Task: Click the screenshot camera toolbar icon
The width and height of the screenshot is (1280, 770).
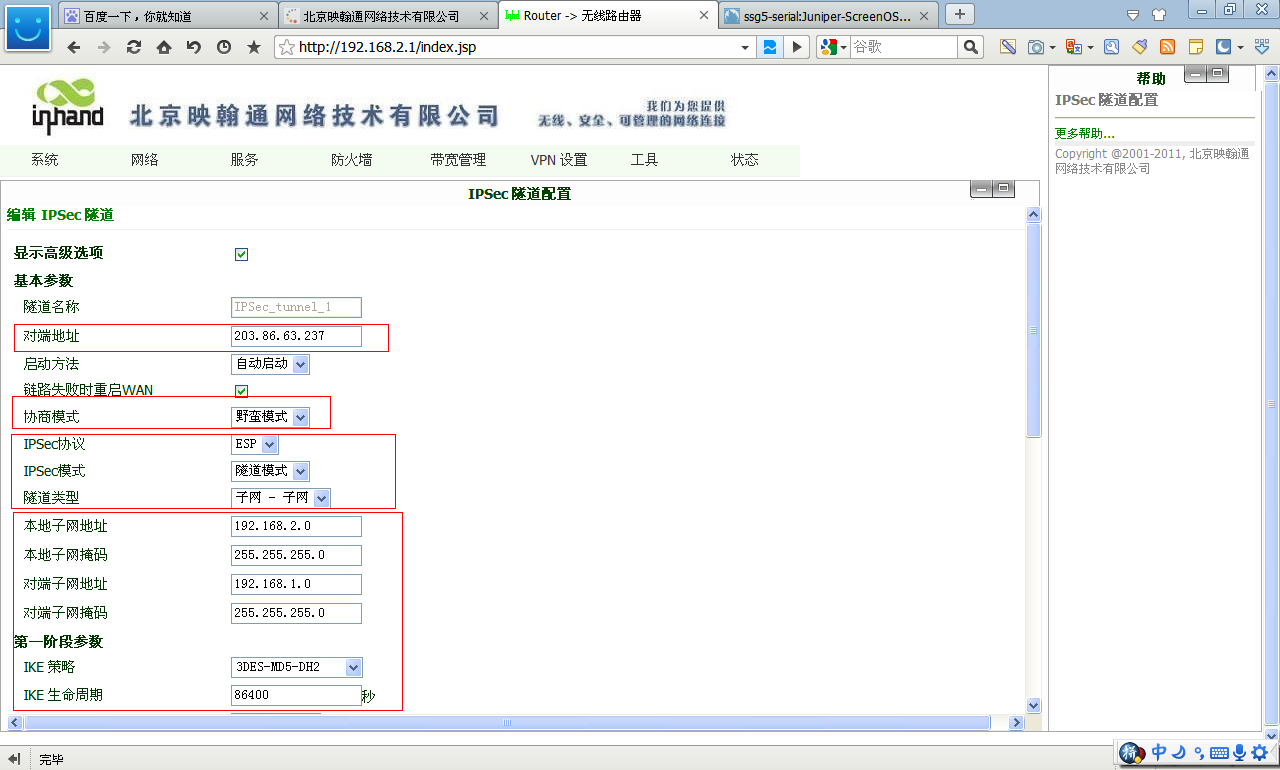Action: 1037,47
